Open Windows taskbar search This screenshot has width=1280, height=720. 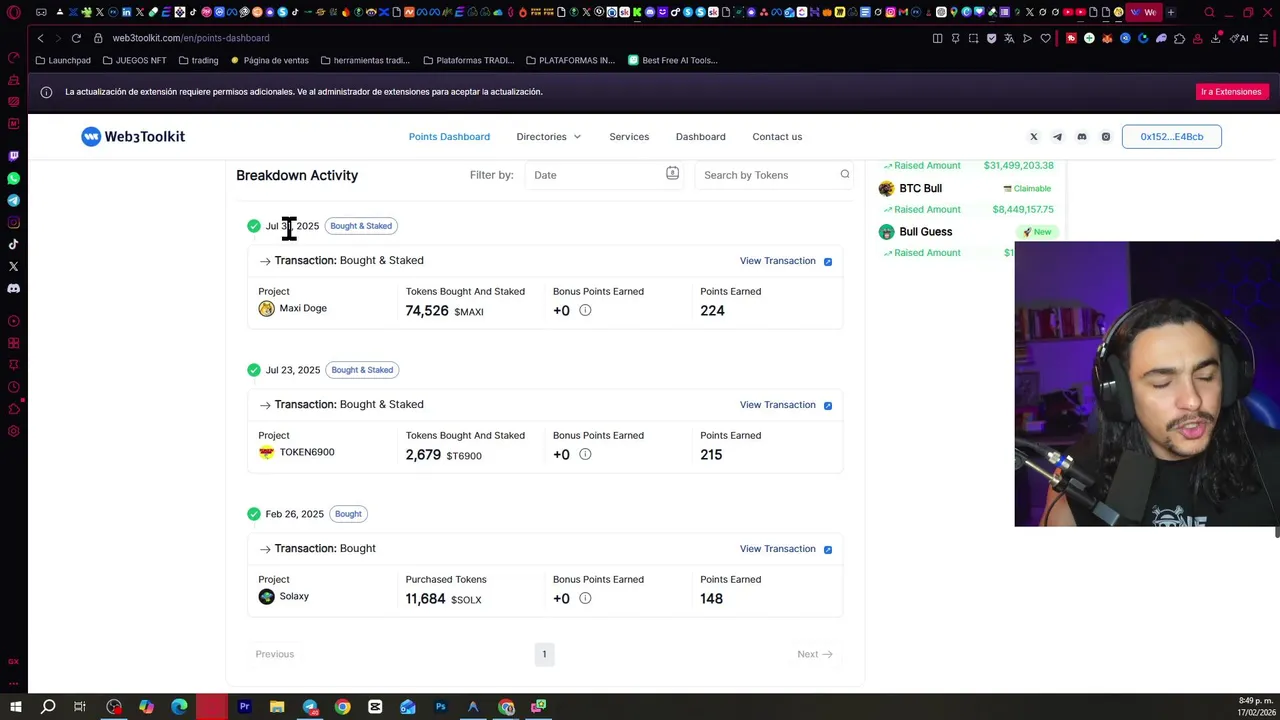[x=48, y=707]
